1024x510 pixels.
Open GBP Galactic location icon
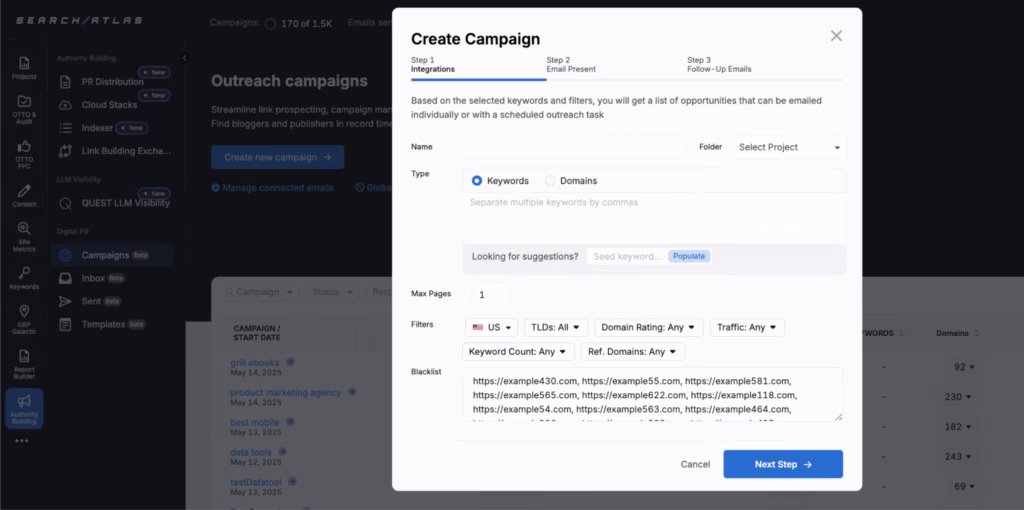[x=24, y=318]
